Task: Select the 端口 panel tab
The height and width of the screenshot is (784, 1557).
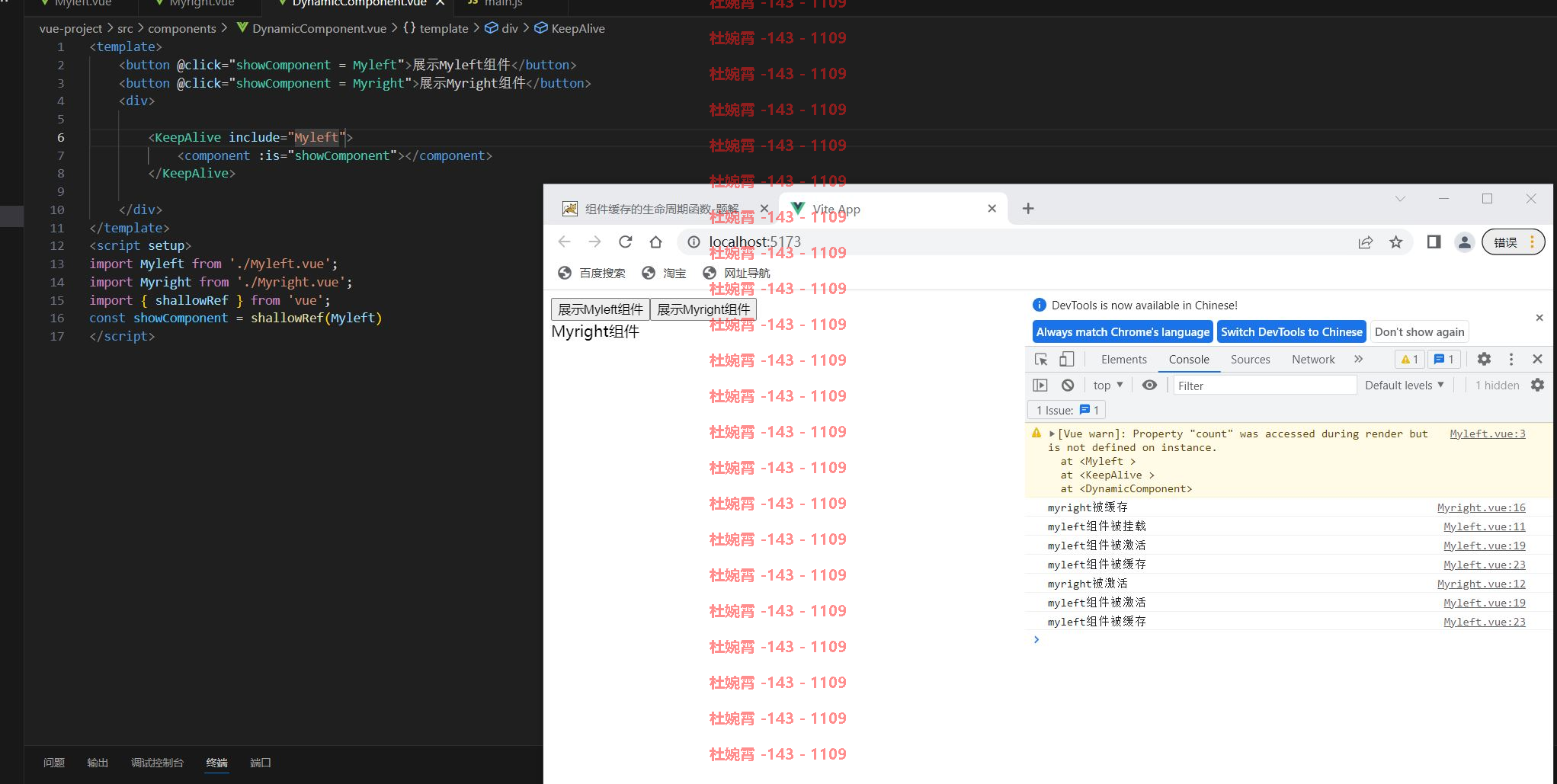Action: [x=261, y=763]
